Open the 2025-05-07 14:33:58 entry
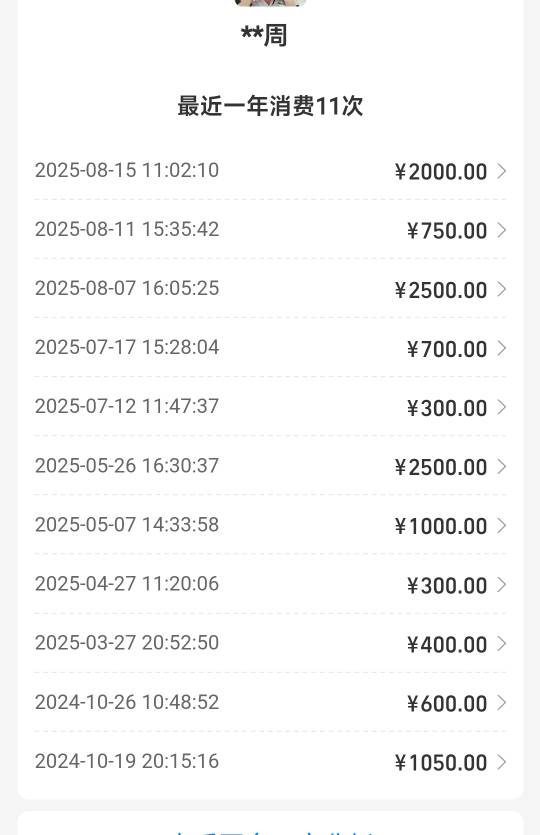Image resolution: width=540 pixels, height=835 pixels. point(270,526)
